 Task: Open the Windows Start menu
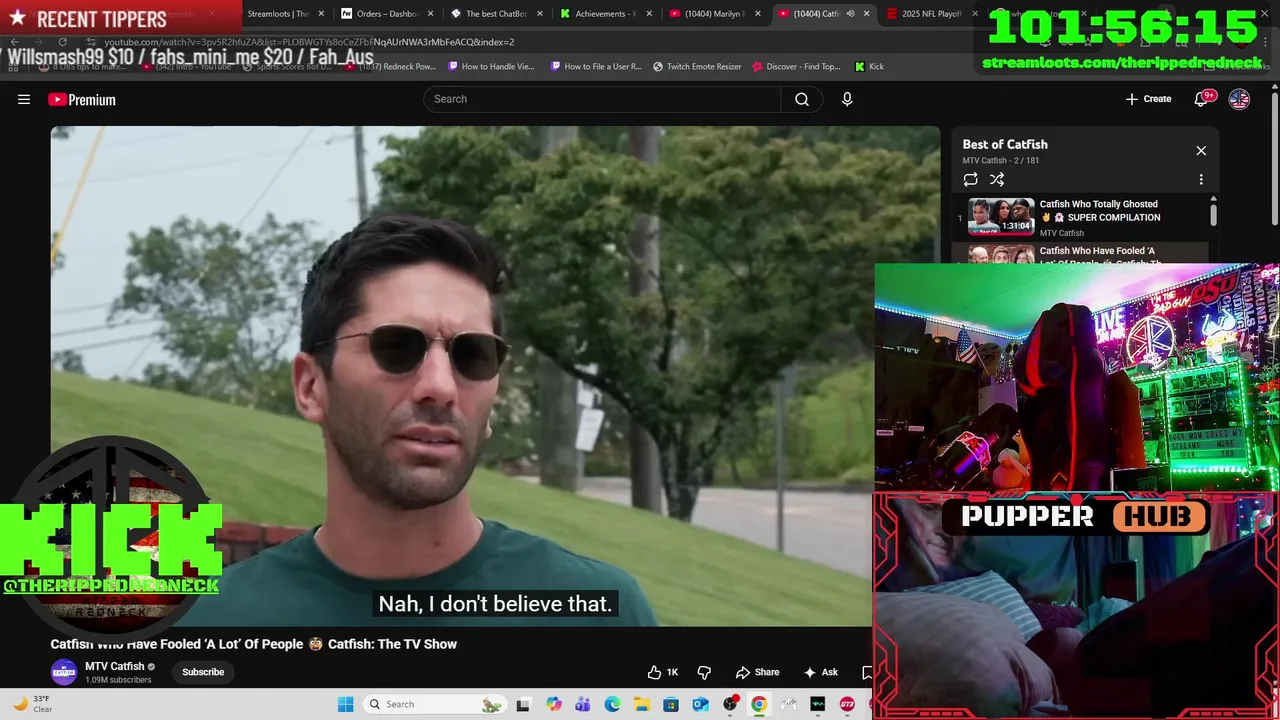point(346,704)
